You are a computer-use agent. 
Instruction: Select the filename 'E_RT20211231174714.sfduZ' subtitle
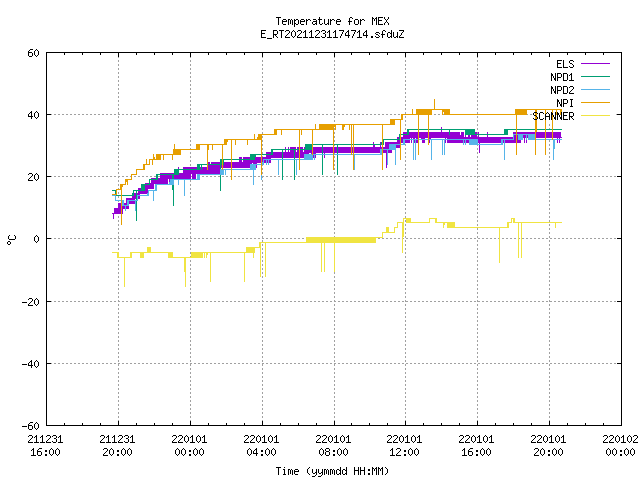click(x=332, y=34)
